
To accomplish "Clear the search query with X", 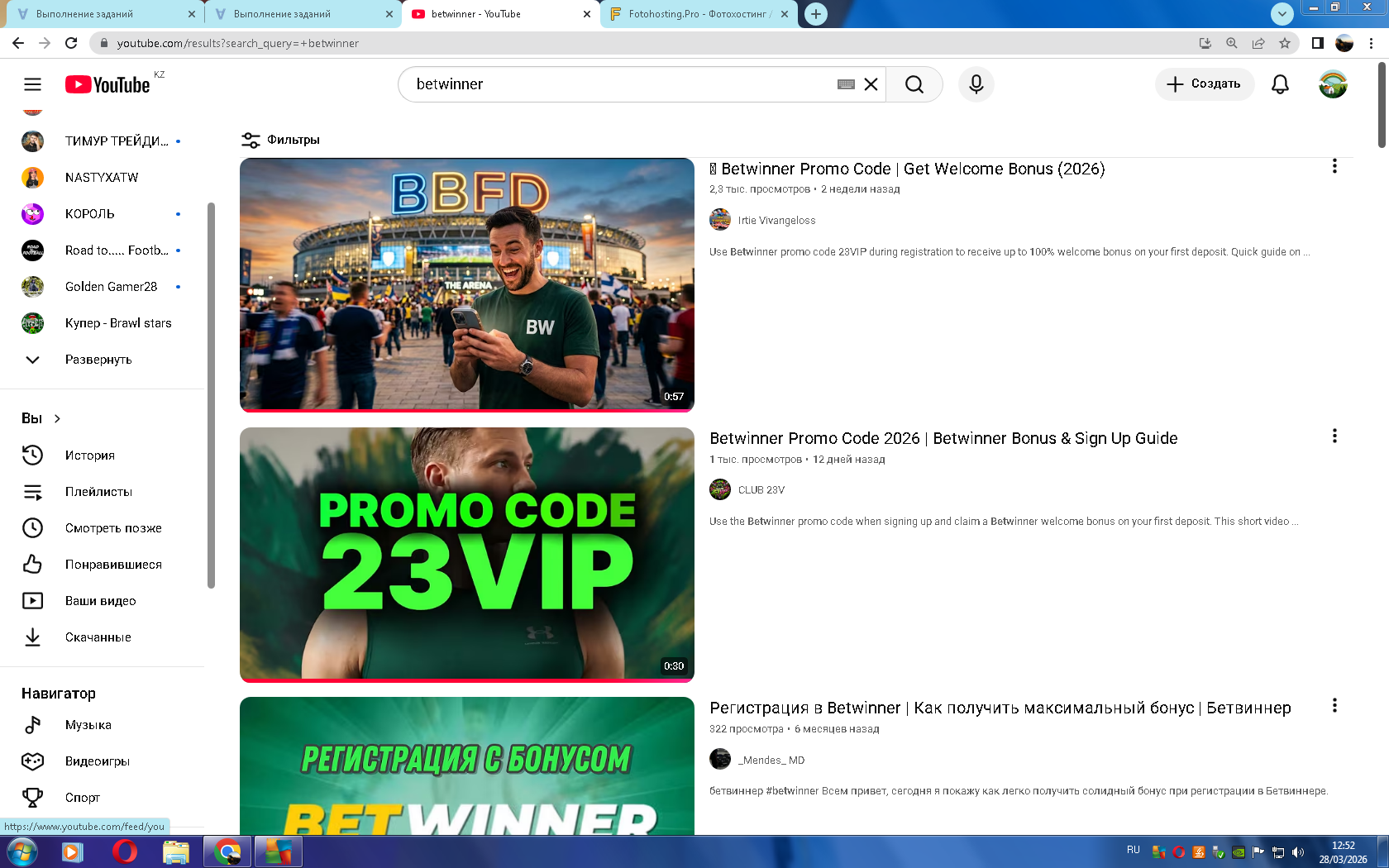I will coord(871,84).
